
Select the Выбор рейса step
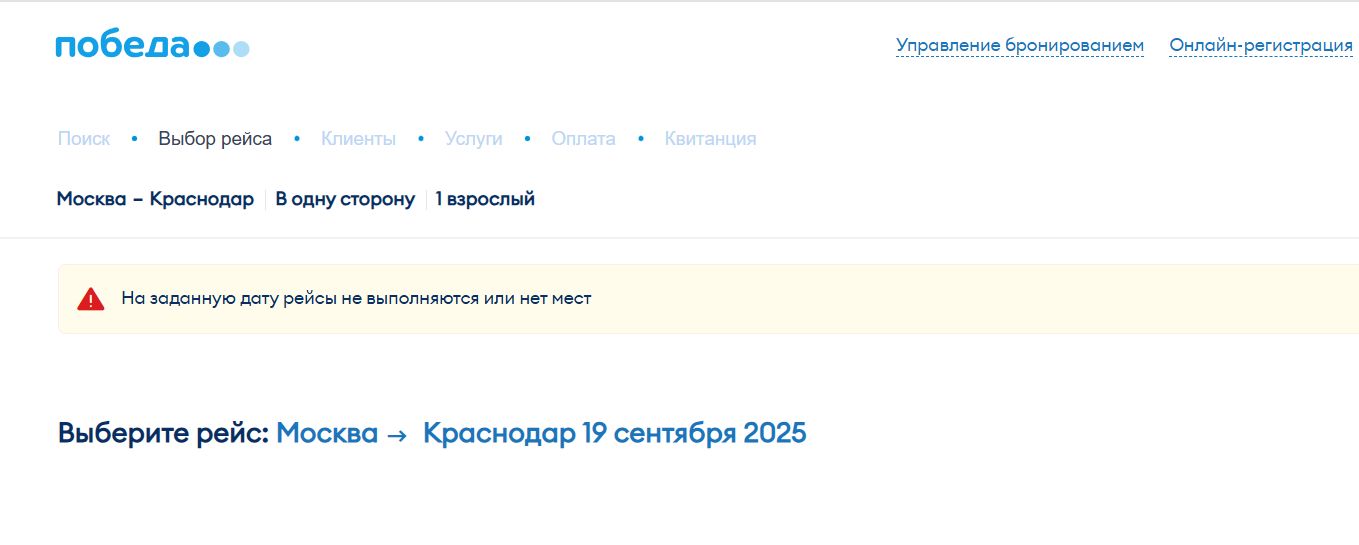pyautogui.click(x=215, y=139)
